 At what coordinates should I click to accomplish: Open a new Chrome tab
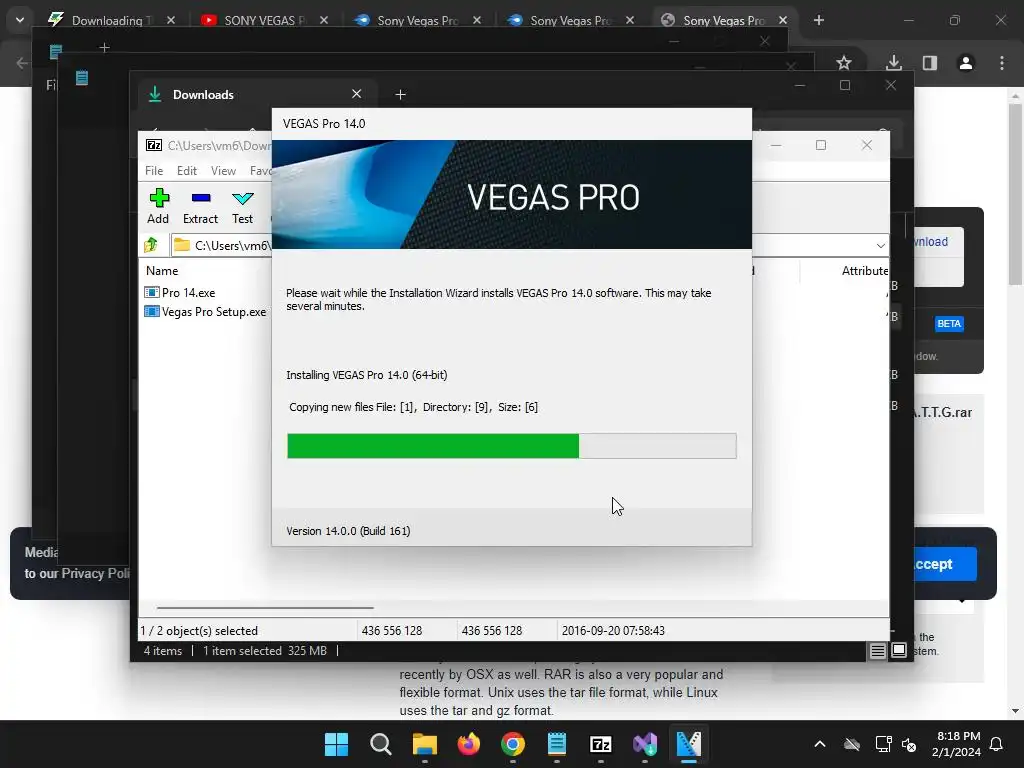(x=818, y=20)
